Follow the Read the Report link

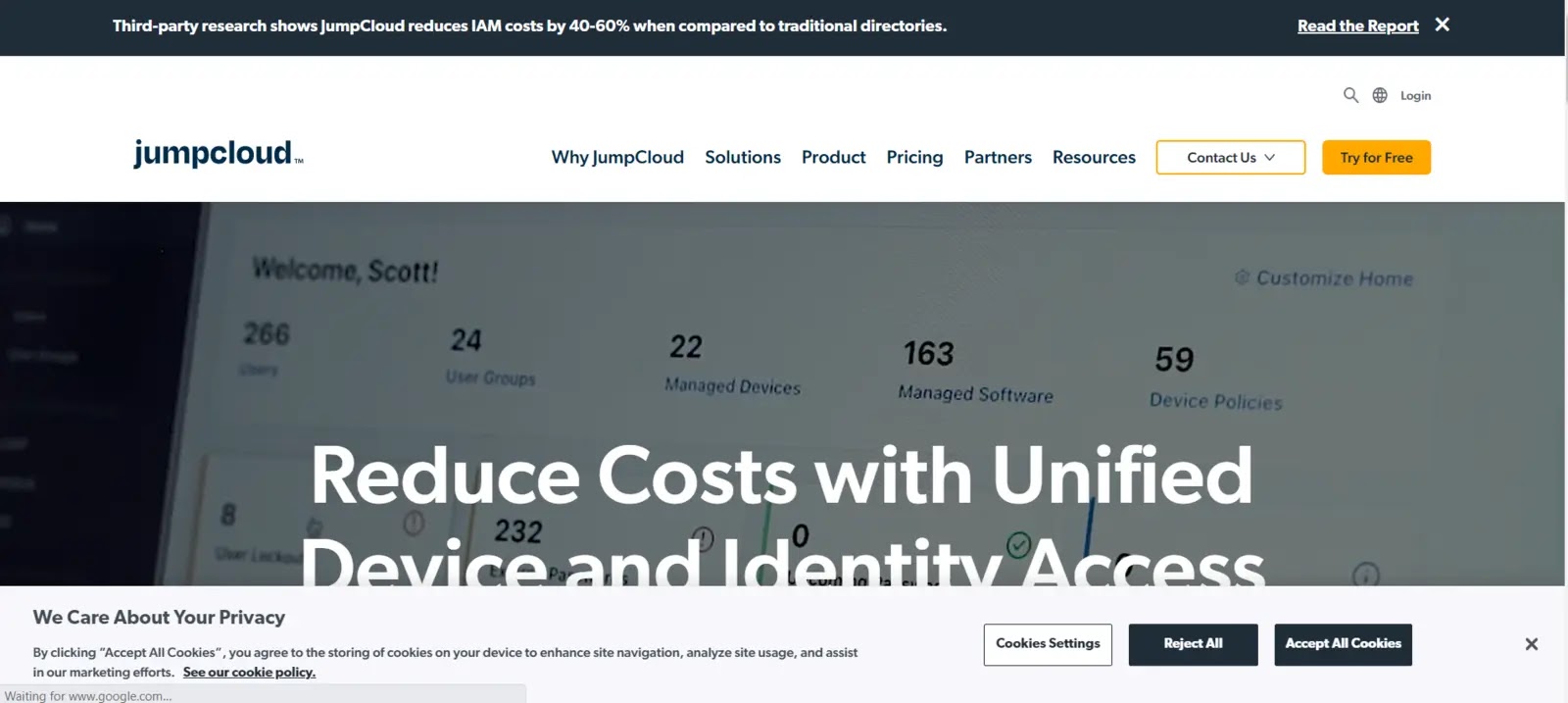pyautogui.click(x=1358, y=25)
